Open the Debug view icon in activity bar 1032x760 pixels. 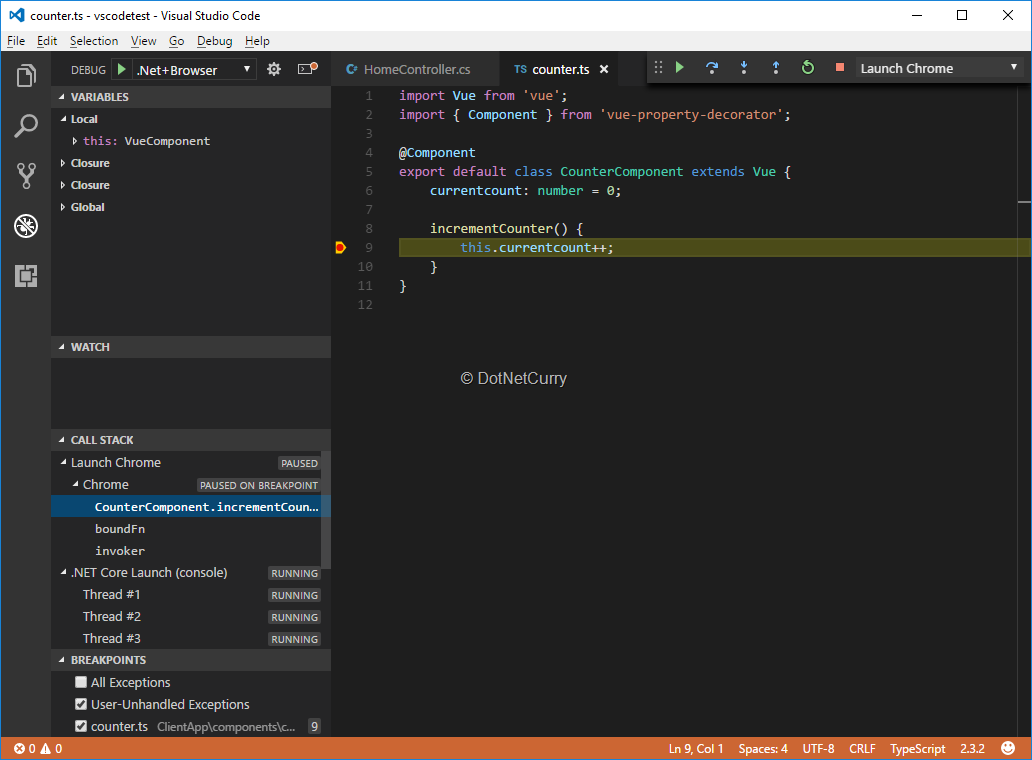click(x=26, y=226)
